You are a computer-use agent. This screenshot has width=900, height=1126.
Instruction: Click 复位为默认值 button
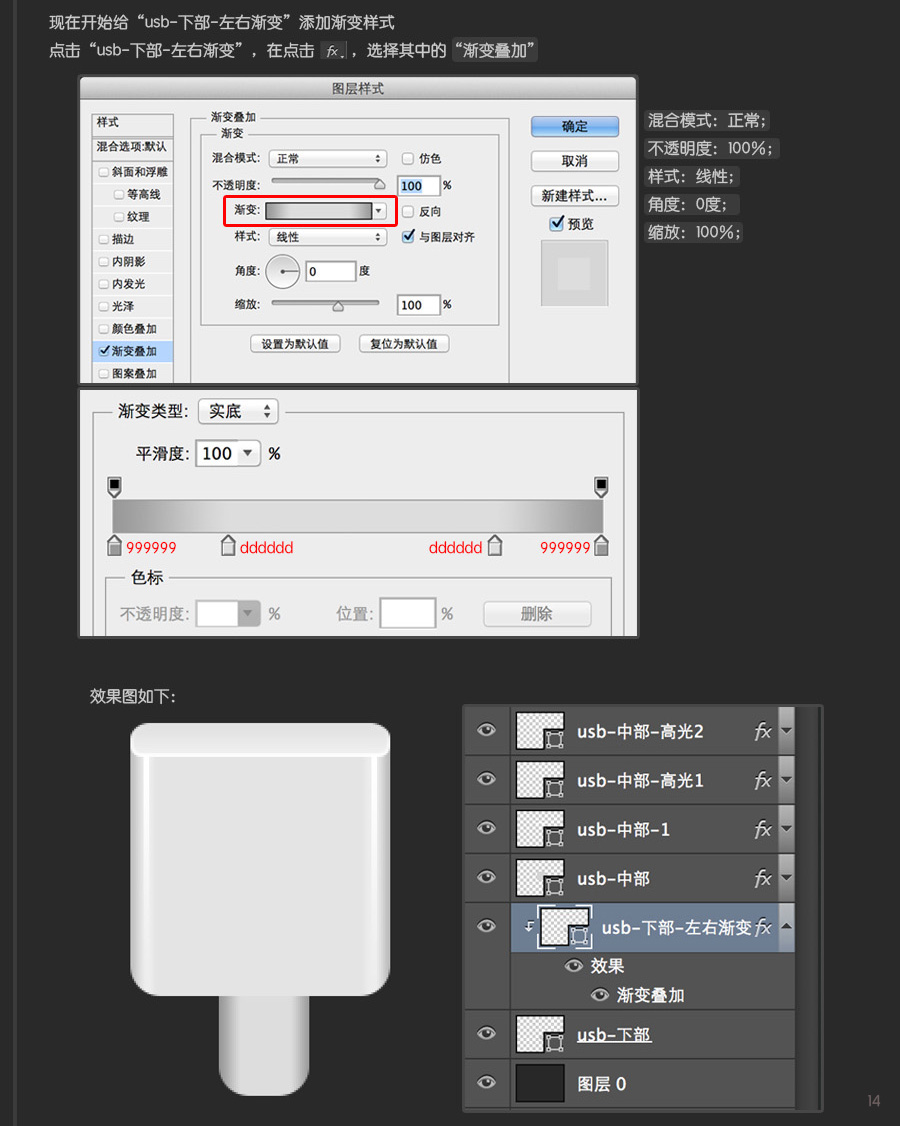[x=404, y=344]
